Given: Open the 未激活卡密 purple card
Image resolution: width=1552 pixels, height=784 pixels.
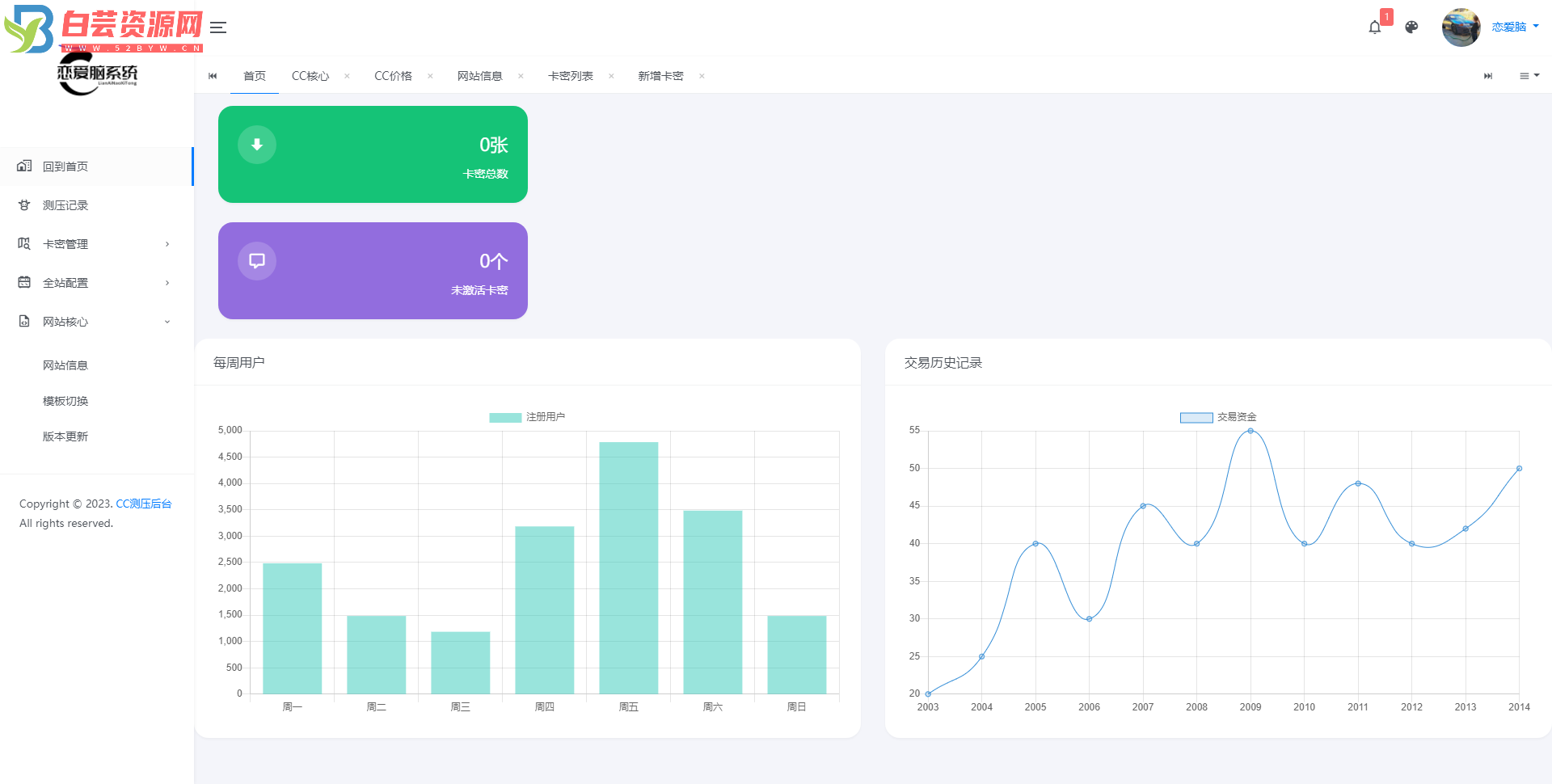Looking at the screenshot, I should [373, 271].
